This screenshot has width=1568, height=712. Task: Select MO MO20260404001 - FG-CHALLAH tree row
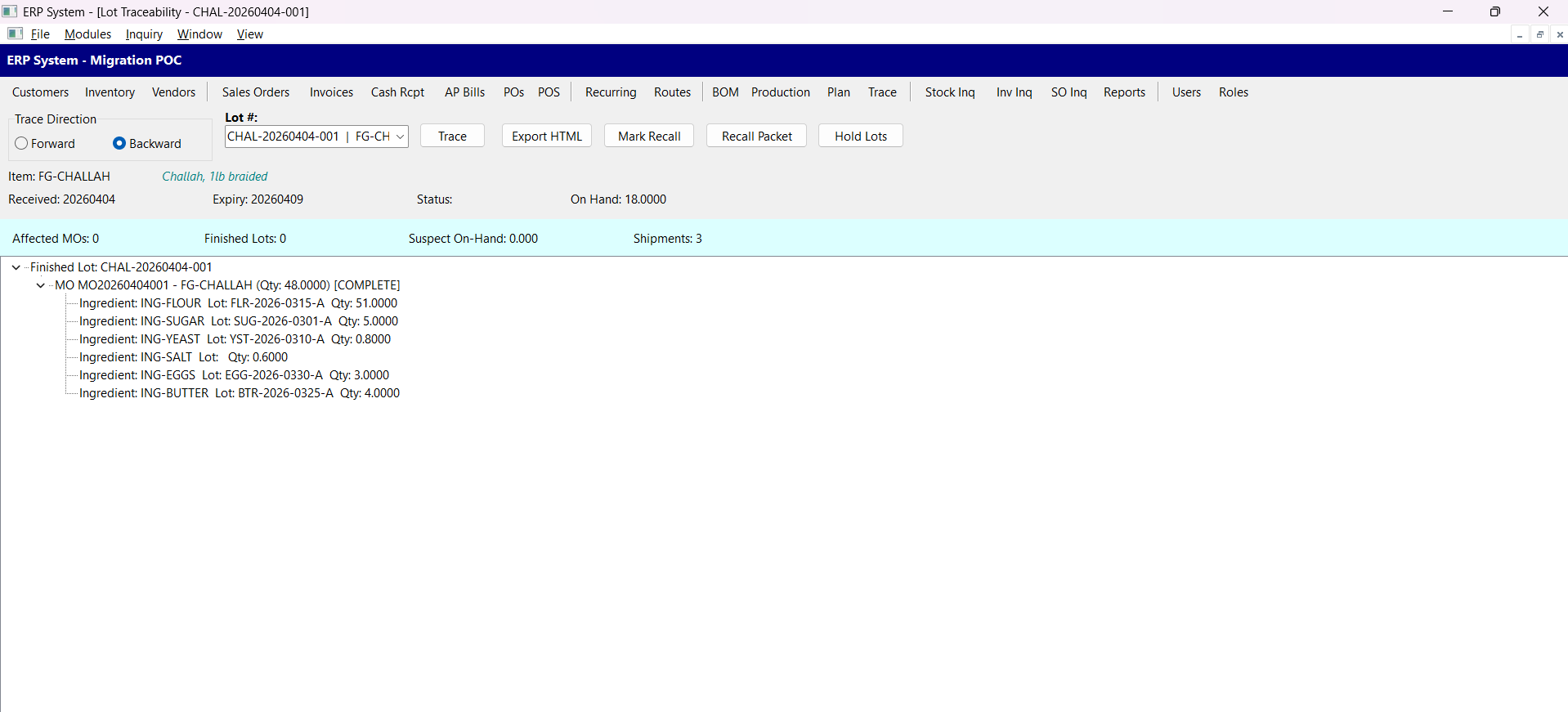[227, 285]
